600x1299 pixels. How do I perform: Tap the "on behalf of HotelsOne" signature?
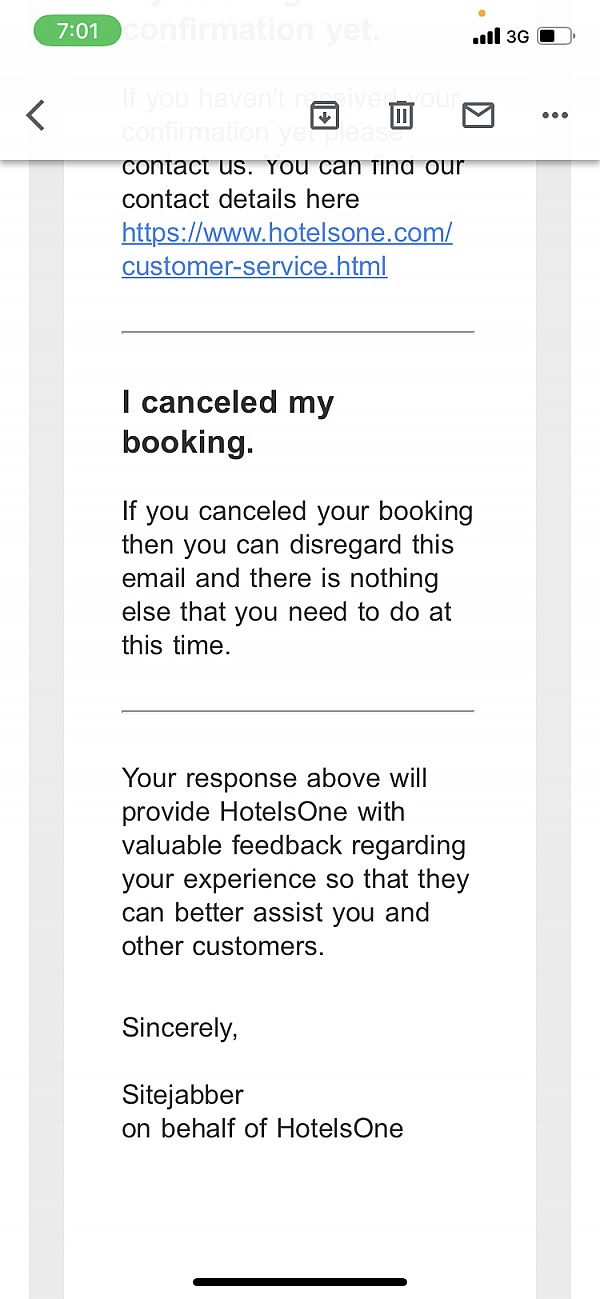coord(262,1128)
